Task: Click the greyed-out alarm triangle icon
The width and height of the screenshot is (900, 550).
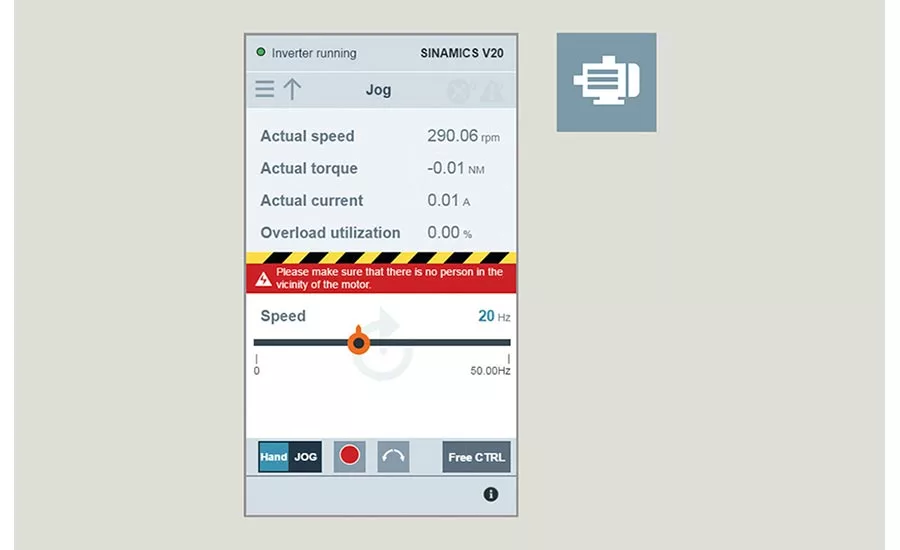Action: point(491,91)
